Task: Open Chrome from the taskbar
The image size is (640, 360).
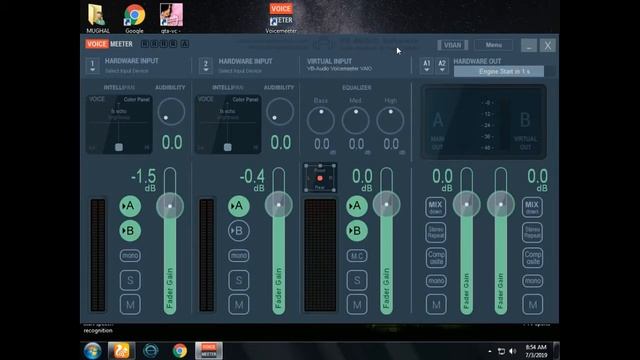Action: 180,351
